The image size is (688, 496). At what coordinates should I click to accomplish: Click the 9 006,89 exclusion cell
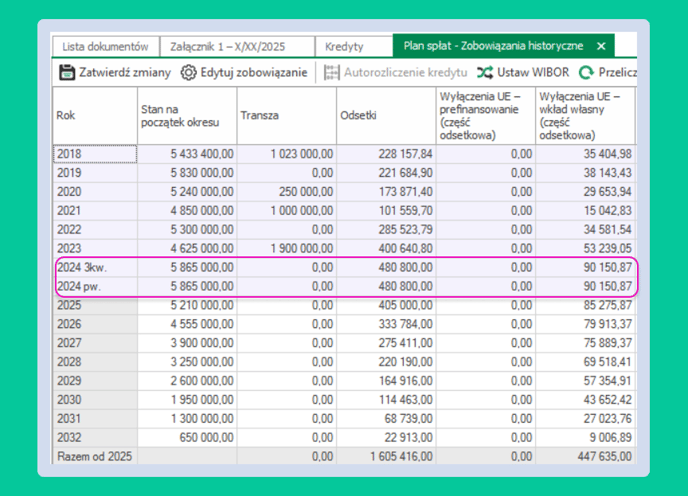coord(585,437)
